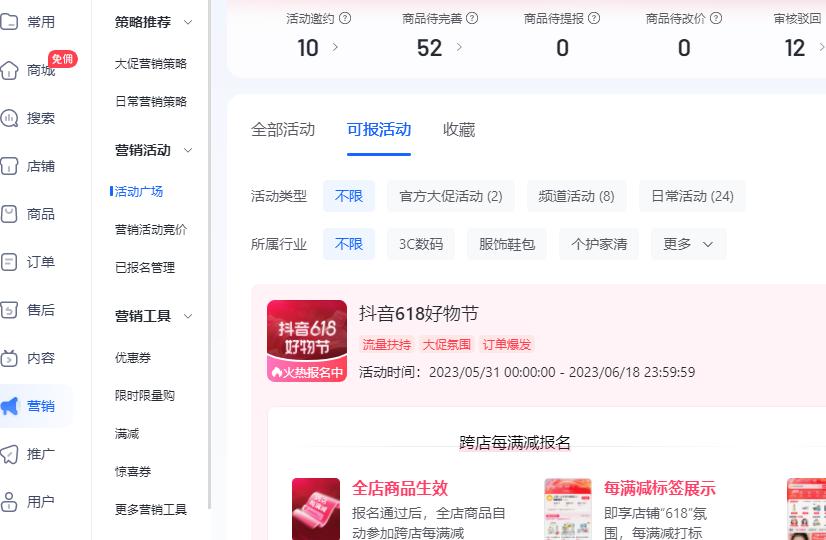826x540 pixels.
Task: Click help icon next to 活动邀约
Action: (345, 18)
